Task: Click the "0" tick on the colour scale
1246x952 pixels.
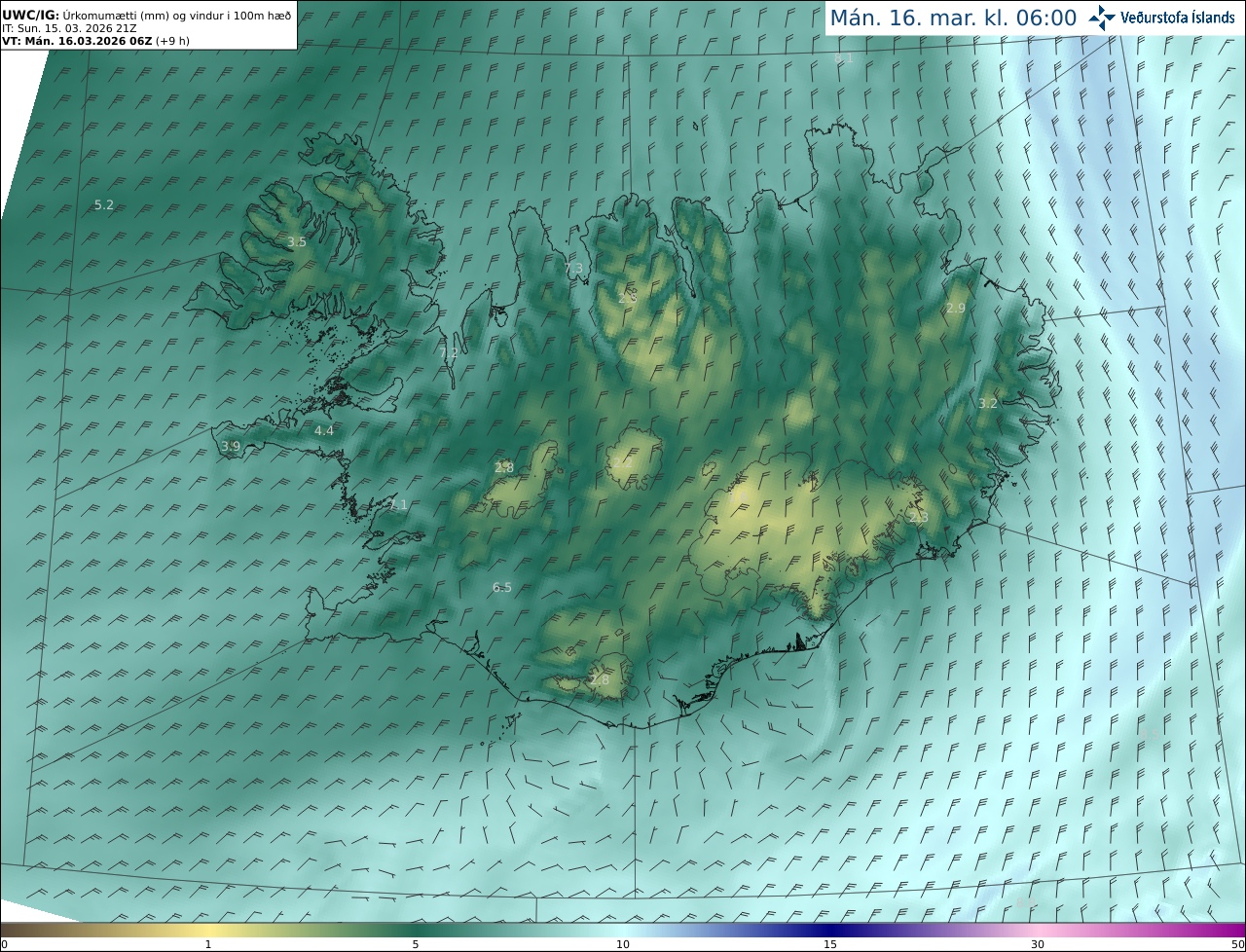Action: pyautogui.click(x=5, y=945)
